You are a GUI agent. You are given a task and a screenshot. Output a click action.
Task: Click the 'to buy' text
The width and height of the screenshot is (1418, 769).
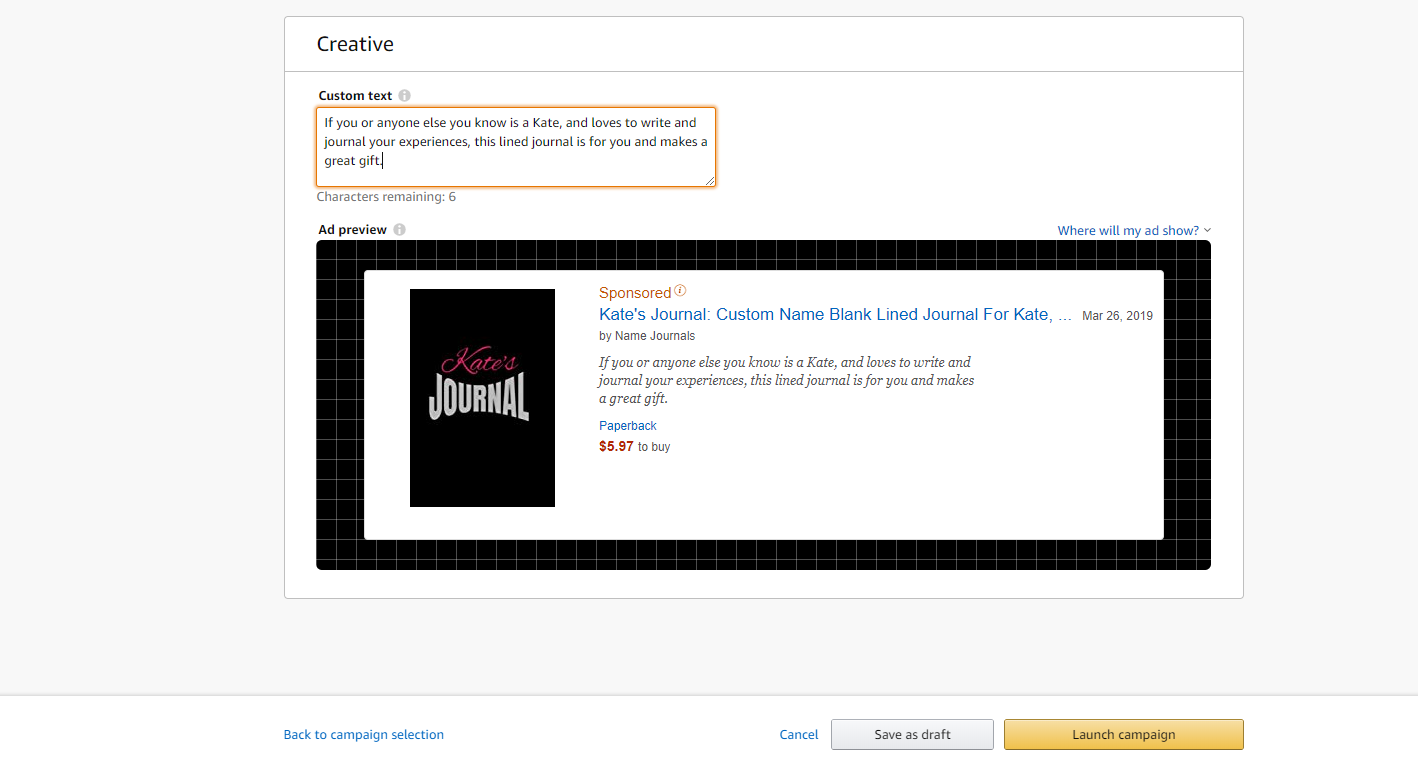[x=654, y=447]
